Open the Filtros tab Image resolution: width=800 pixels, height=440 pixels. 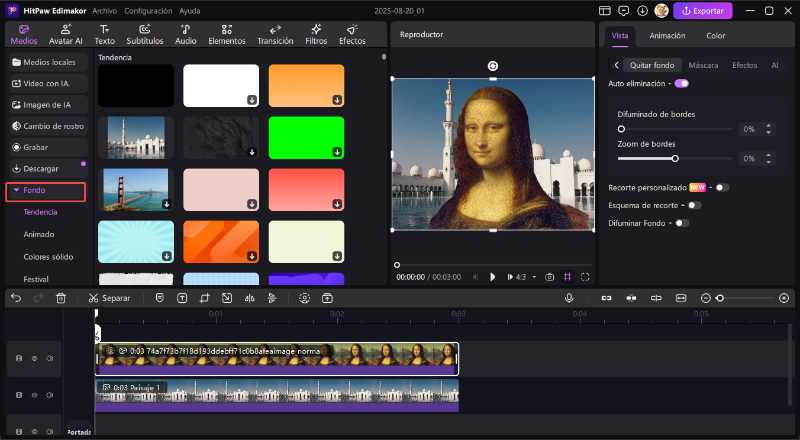(x=316, y=35)
